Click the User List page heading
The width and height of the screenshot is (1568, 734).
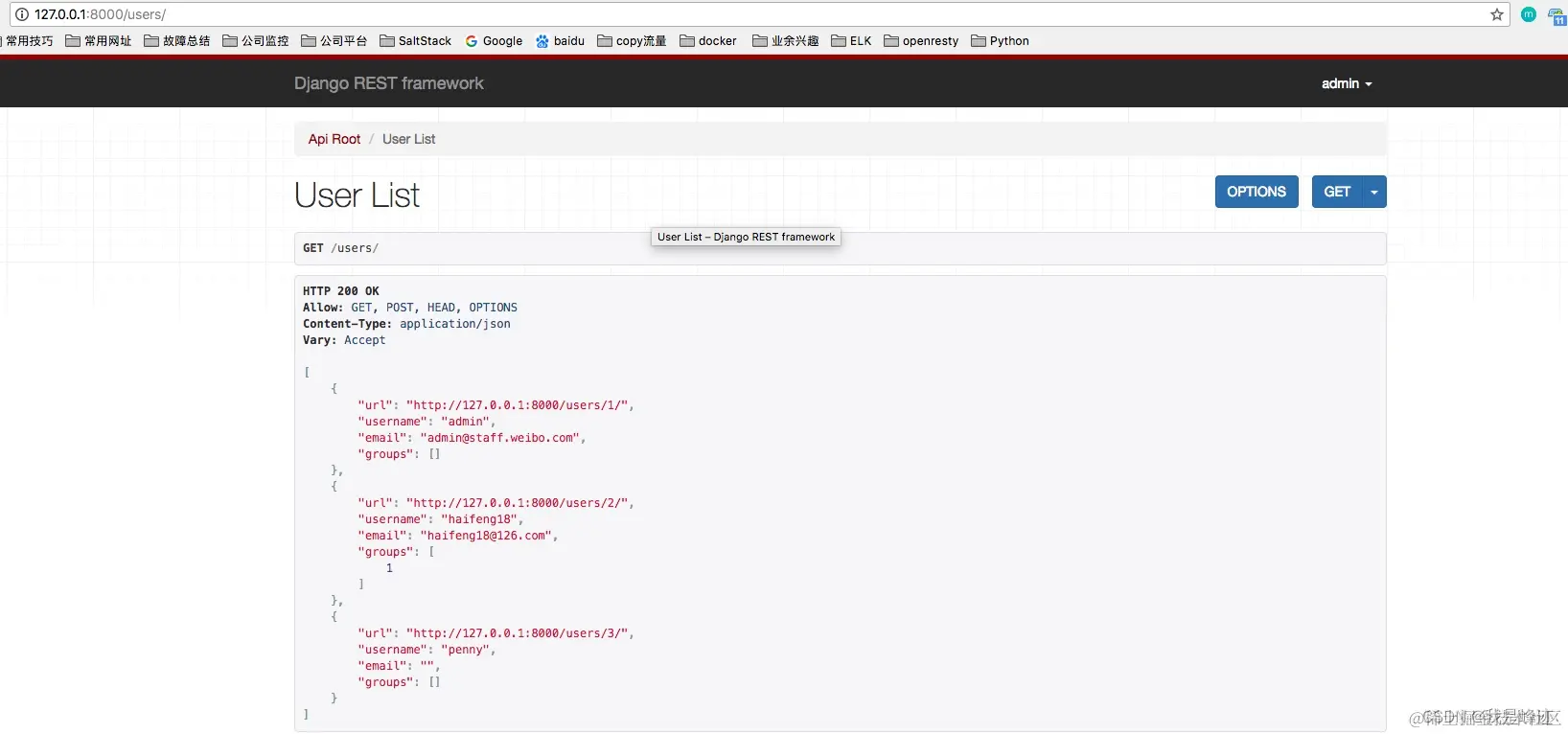click(357, 195)
